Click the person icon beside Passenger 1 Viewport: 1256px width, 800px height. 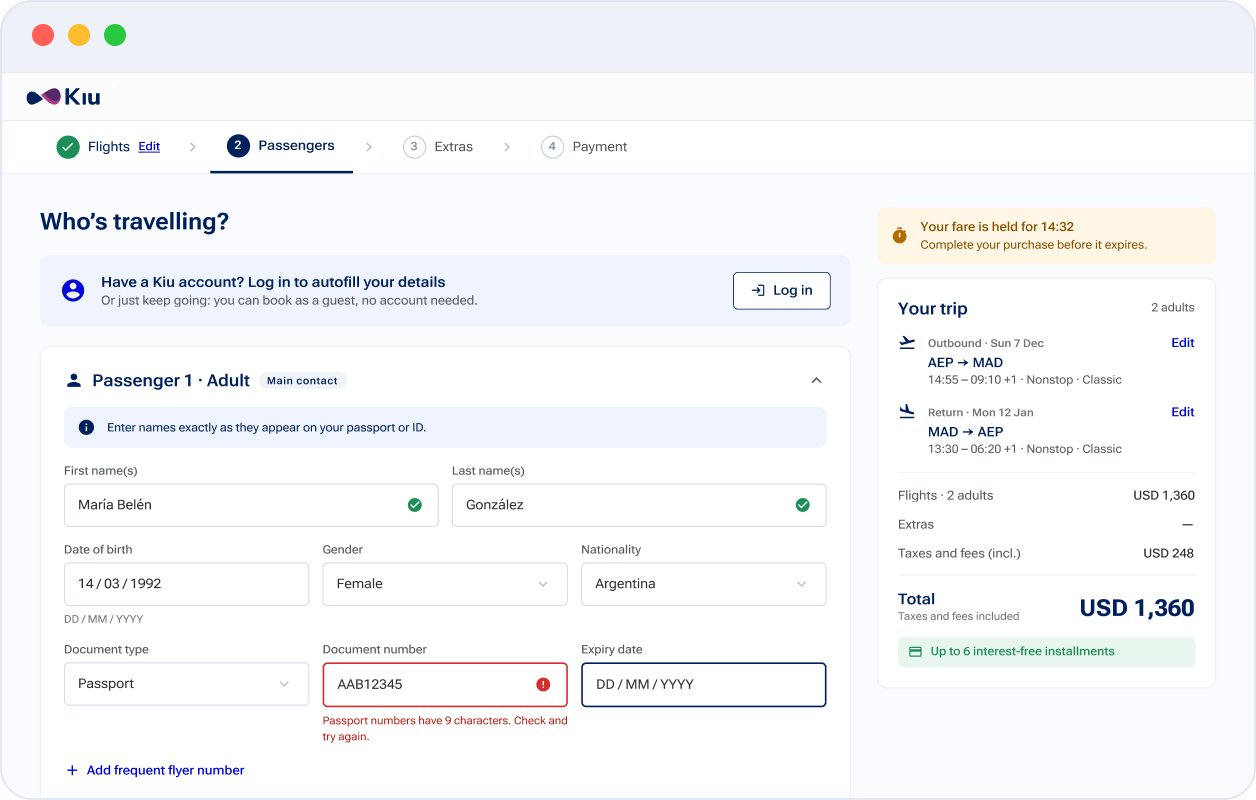(73, 380)
